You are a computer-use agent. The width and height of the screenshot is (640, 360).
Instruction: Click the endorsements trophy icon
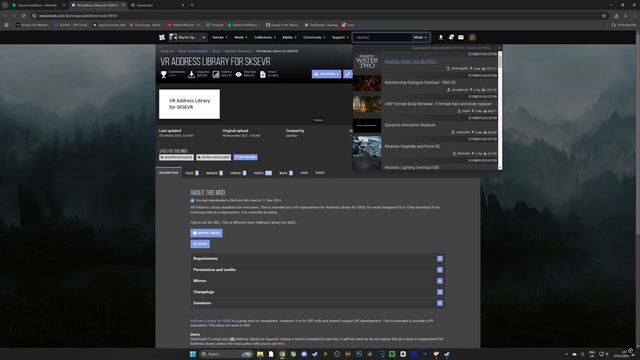[x=163, y=74]
